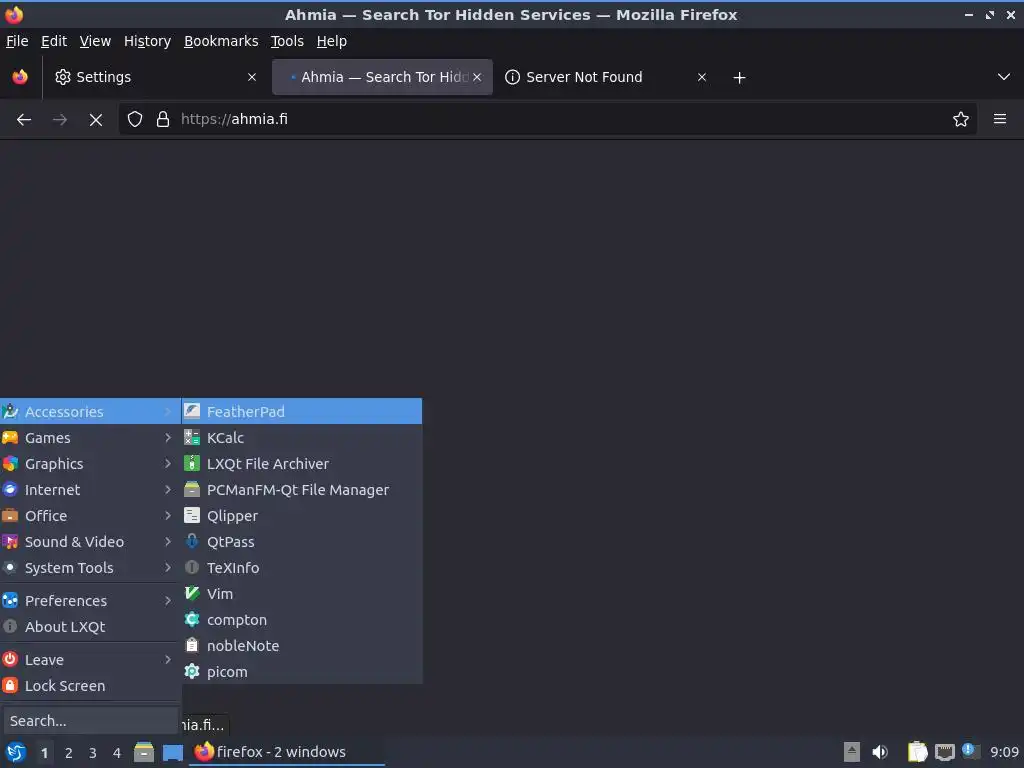Open a new tab with plus button
Image resolution: width=1024 pixels, height=768 pixels.
tap(739, 78)
